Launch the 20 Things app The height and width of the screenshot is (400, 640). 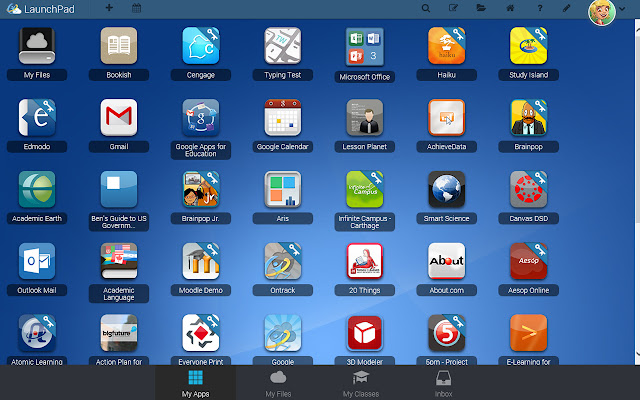pyautogui.click(x=364, y=261)
